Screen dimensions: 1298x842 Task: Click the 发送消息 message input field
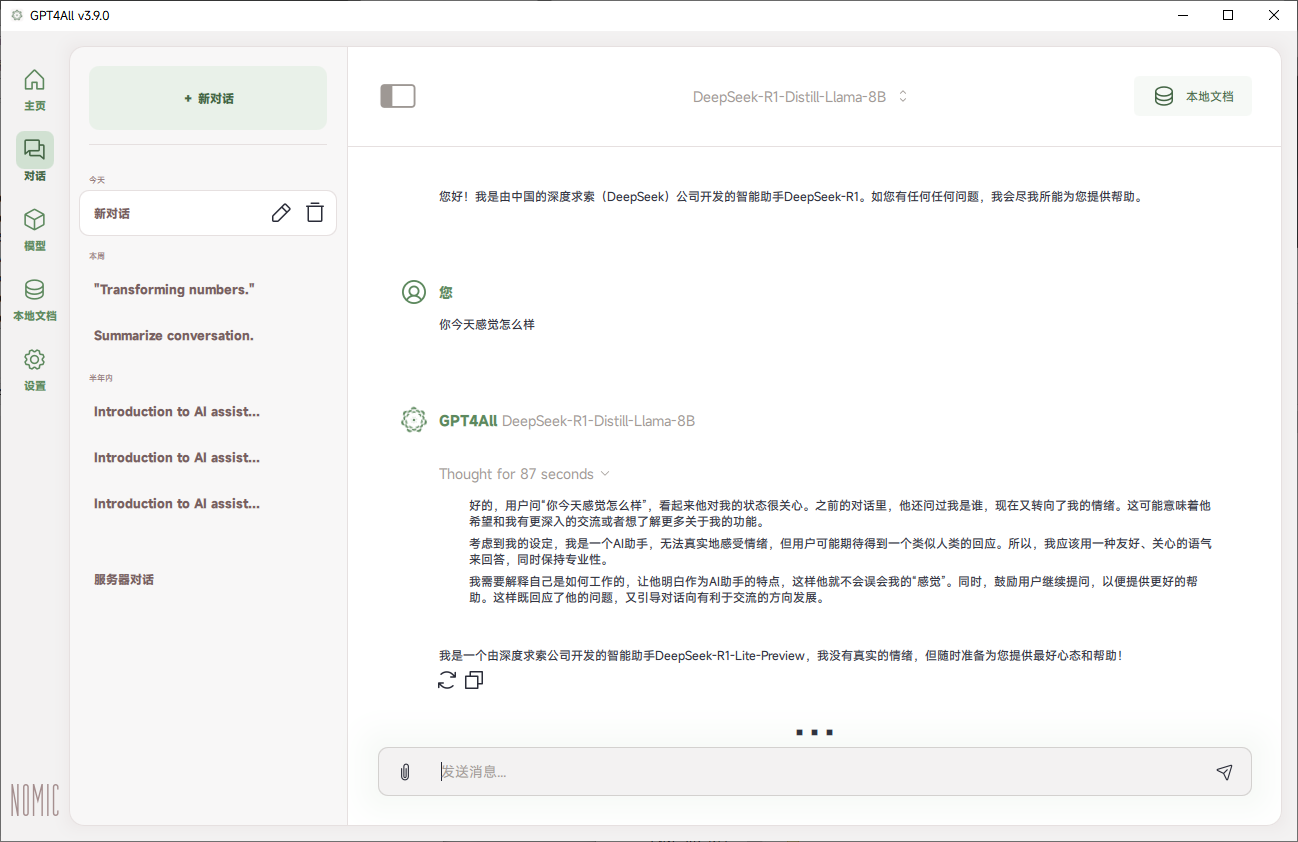click(815, 772)
